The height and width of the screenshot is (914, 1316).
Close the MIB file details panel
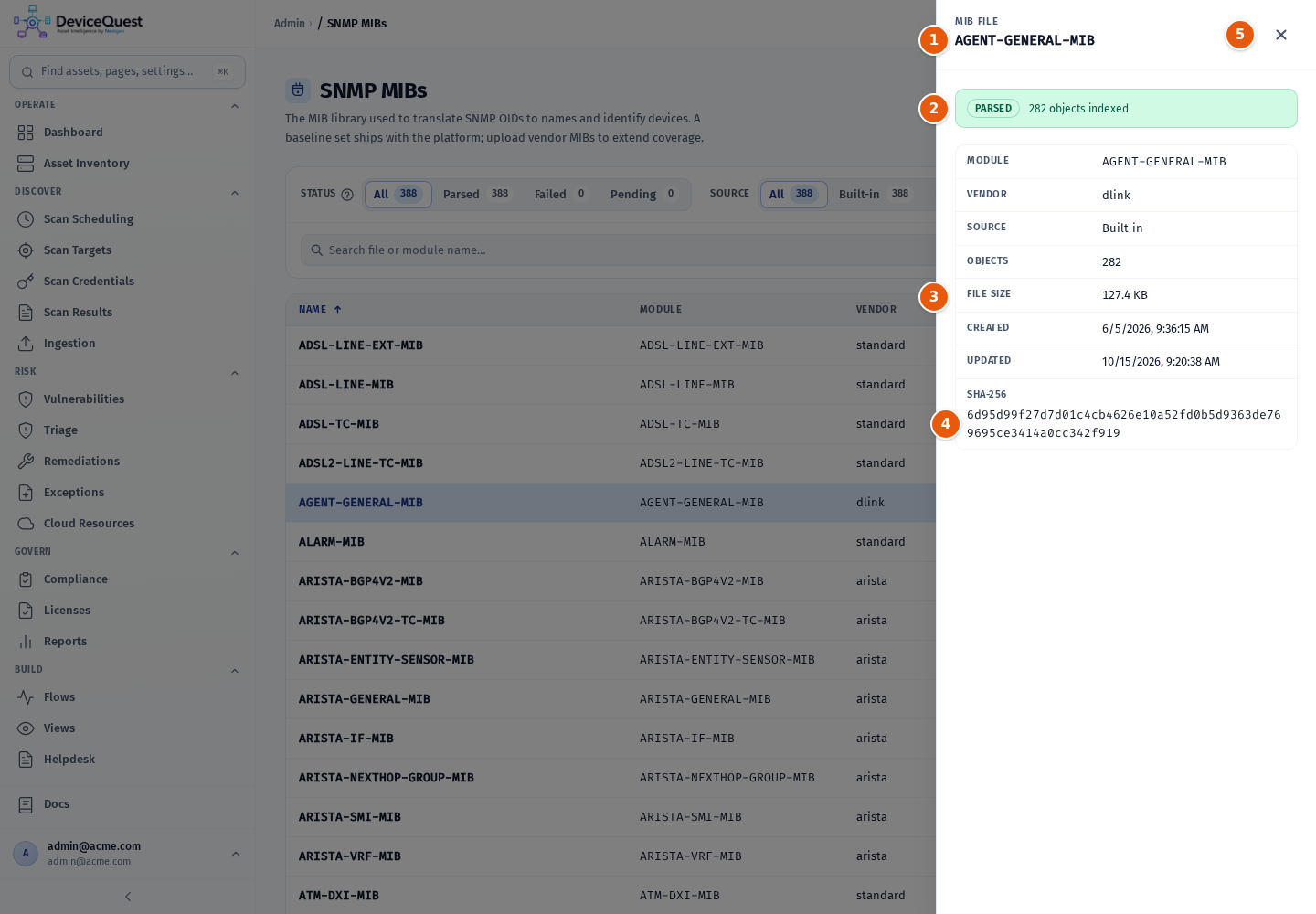[x=1281, y=35]
